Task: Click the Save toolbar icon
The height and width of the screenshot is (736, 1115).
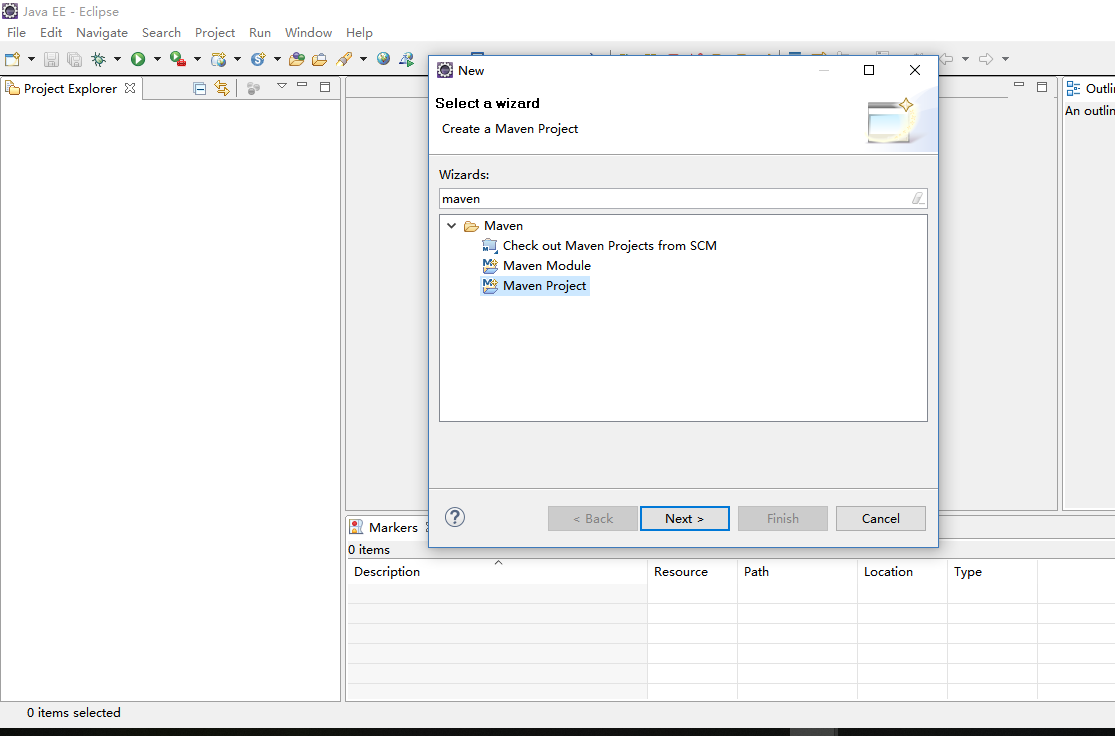Action: click(x=51, y=59)
